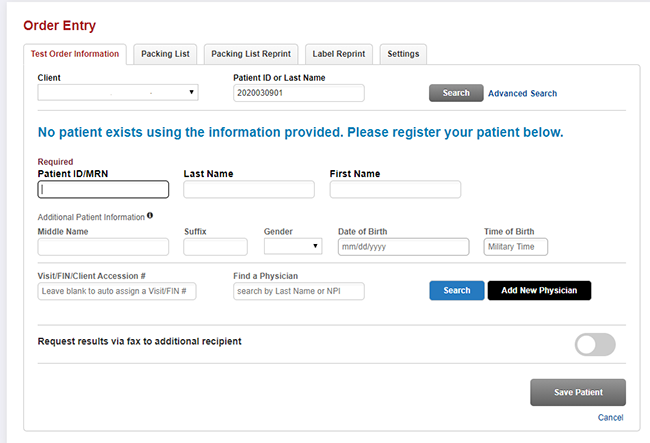Image resolution: width=650 pixels, height=443 pixels.
Task: Select the Test Order Information tab
Action: (75, 54)
